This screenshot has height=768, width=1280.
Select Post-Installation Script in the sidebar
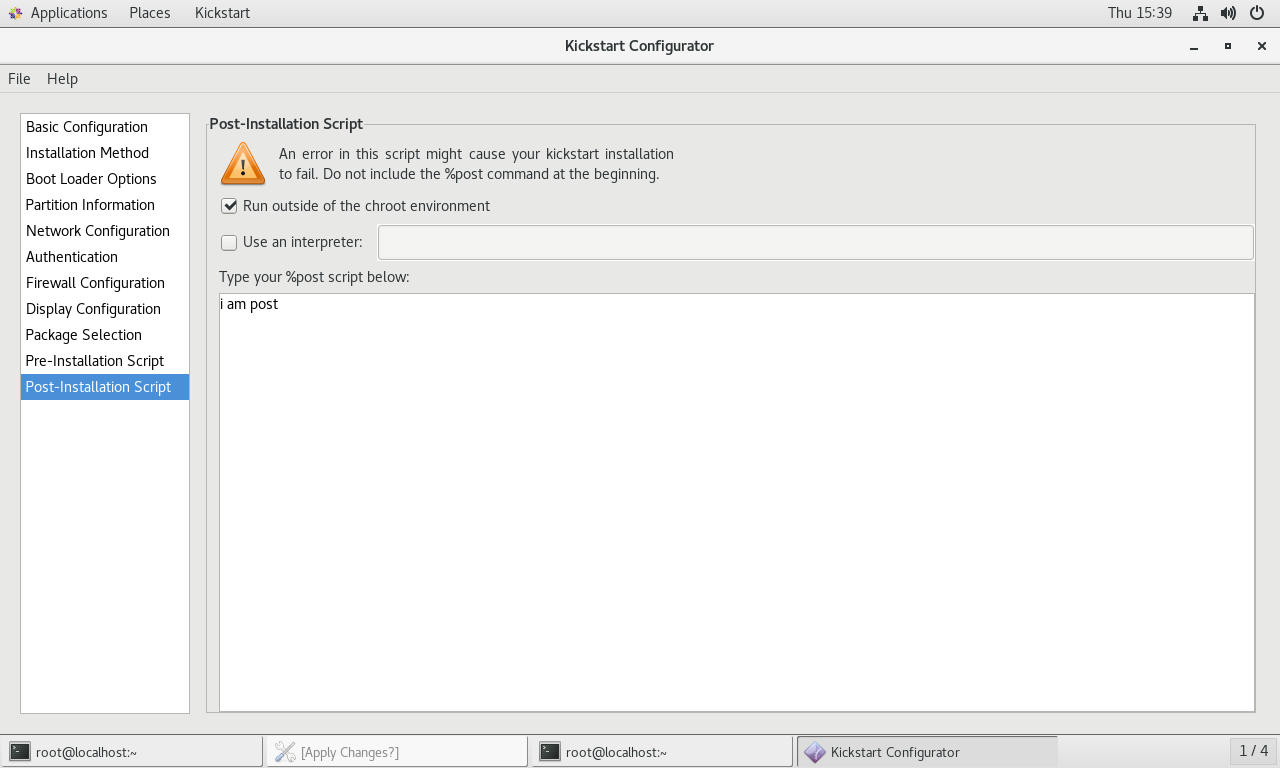tap(105, 387)
